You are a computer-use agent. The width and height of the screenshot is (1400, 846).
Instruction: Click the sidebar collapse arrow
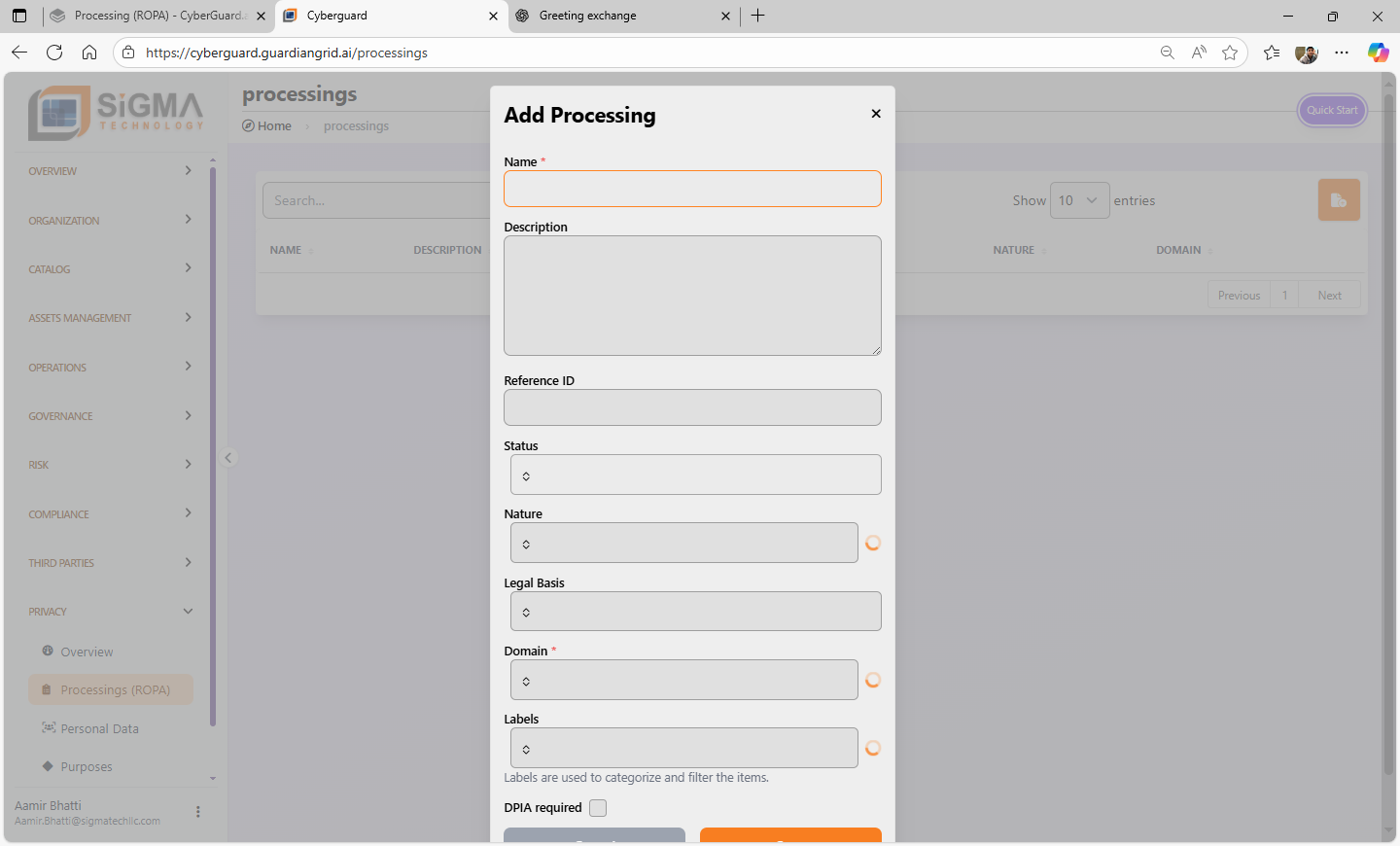[x=228, y=458]
